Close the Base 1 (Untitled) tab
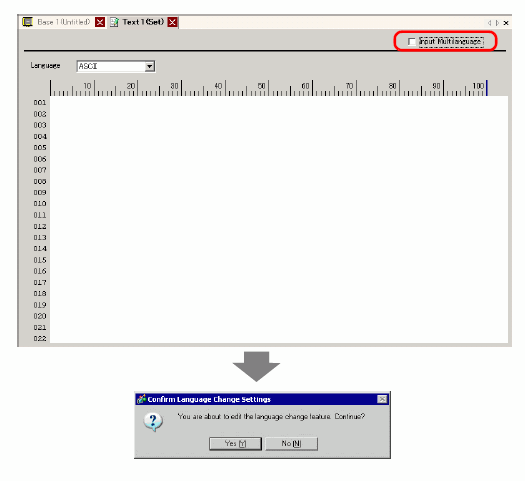 pos(100,22)
